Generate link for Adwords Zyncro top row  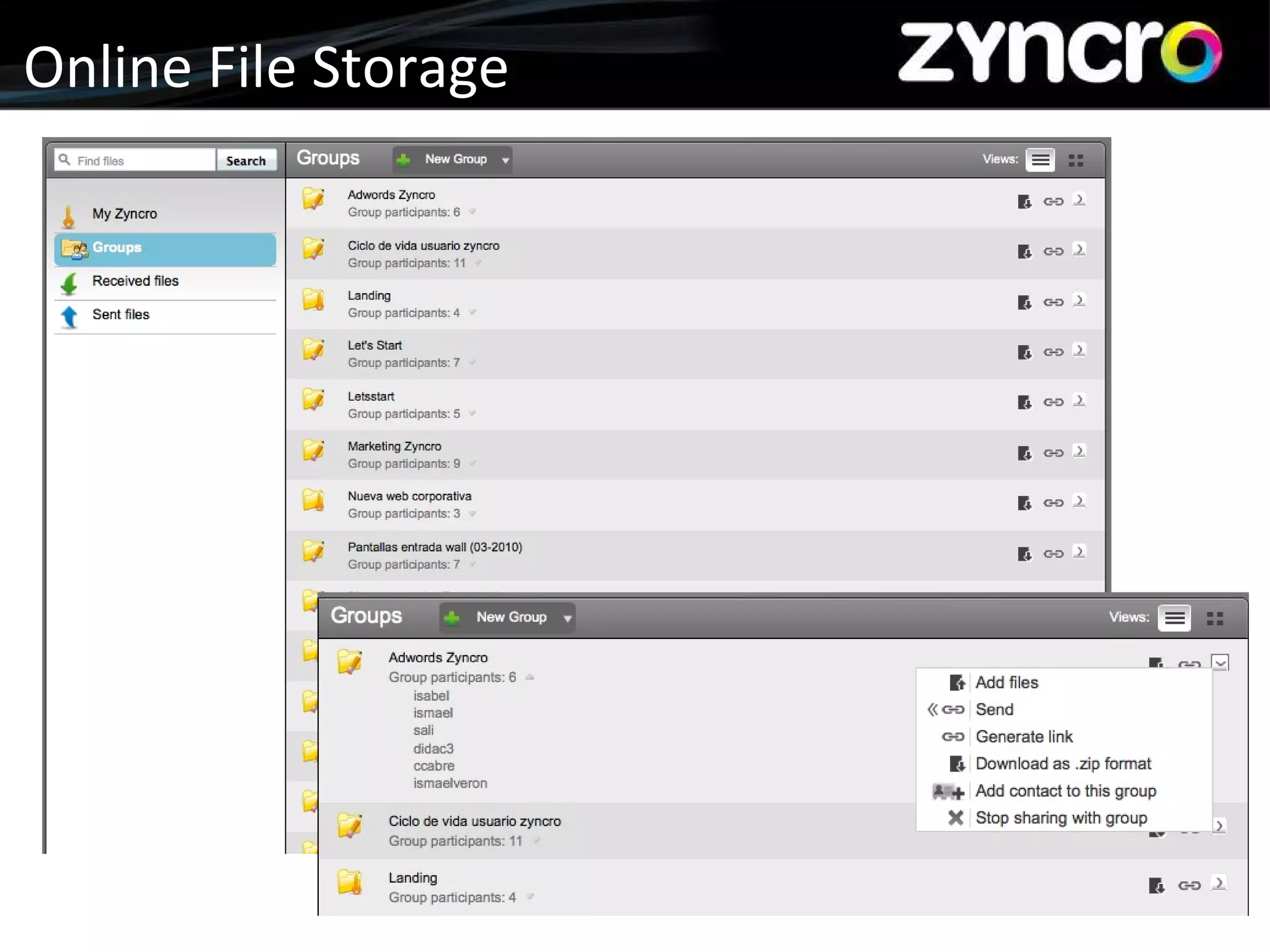pos(1053,201)
